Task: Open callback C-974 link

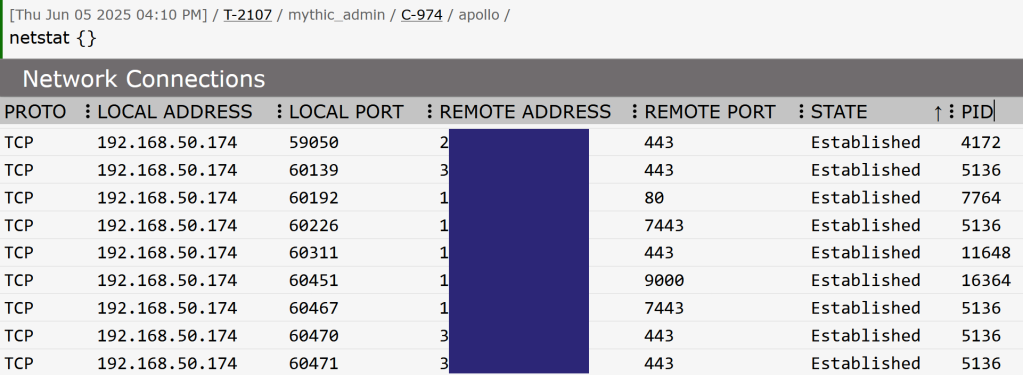Action: (421, 14)
